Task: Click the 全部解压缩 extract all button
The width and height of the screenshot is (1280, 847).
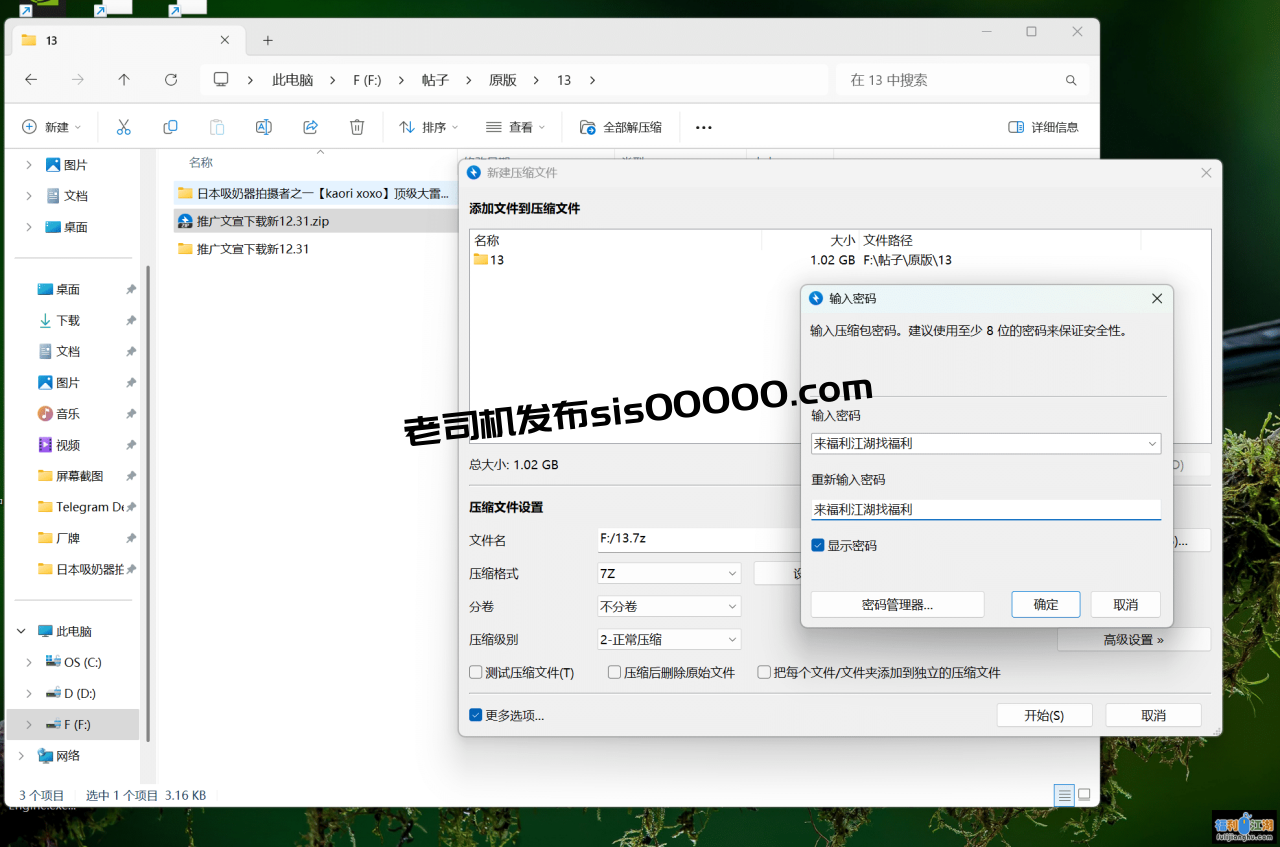Action: [x=621, y=127]
